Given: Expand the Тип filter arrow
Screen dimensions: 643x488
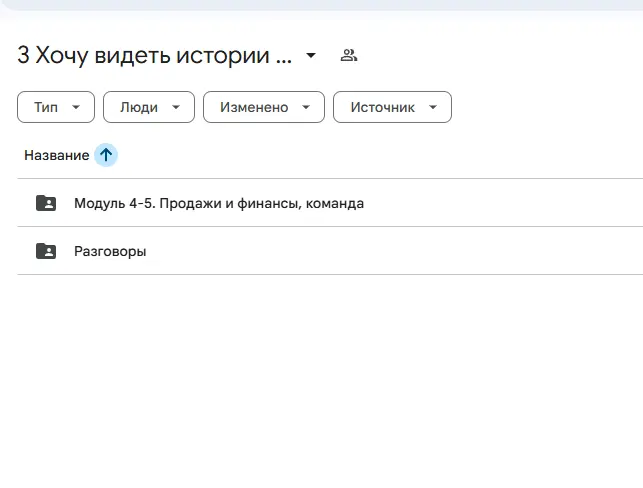Looking at the screenshot, I should 78,107.
